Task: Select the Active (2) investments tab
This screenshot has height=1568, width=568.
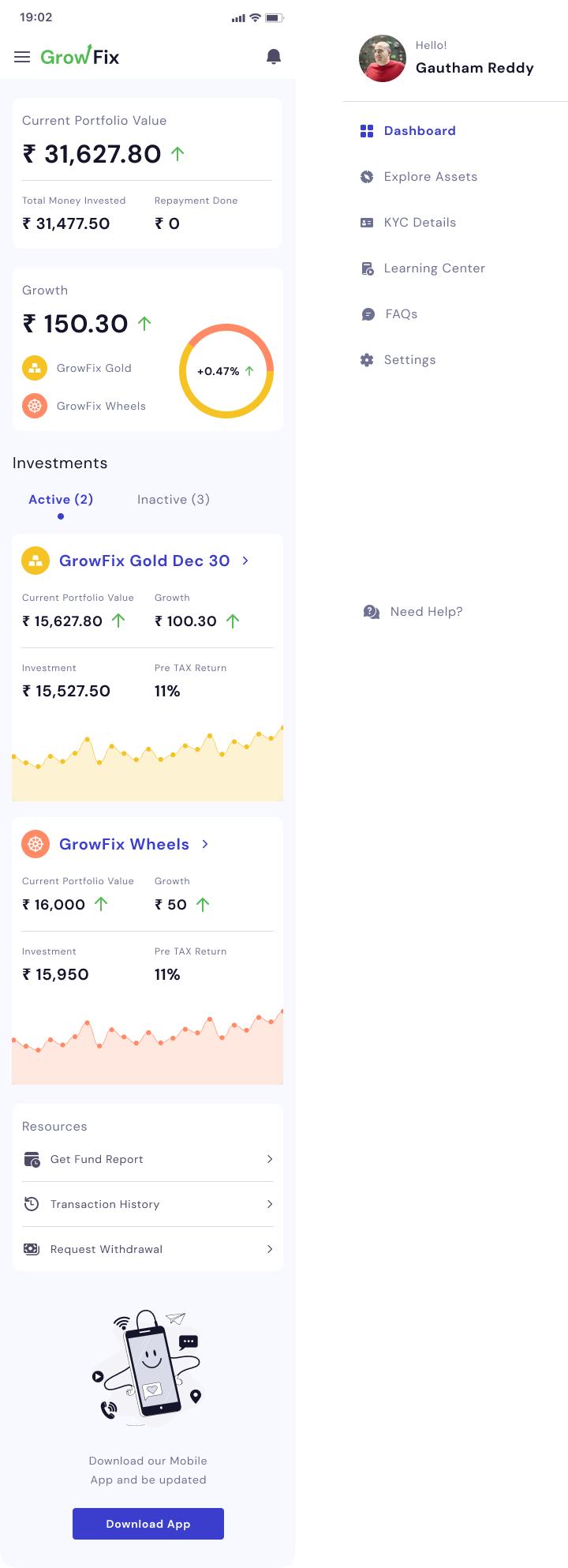Action: [x=61, y=500]
